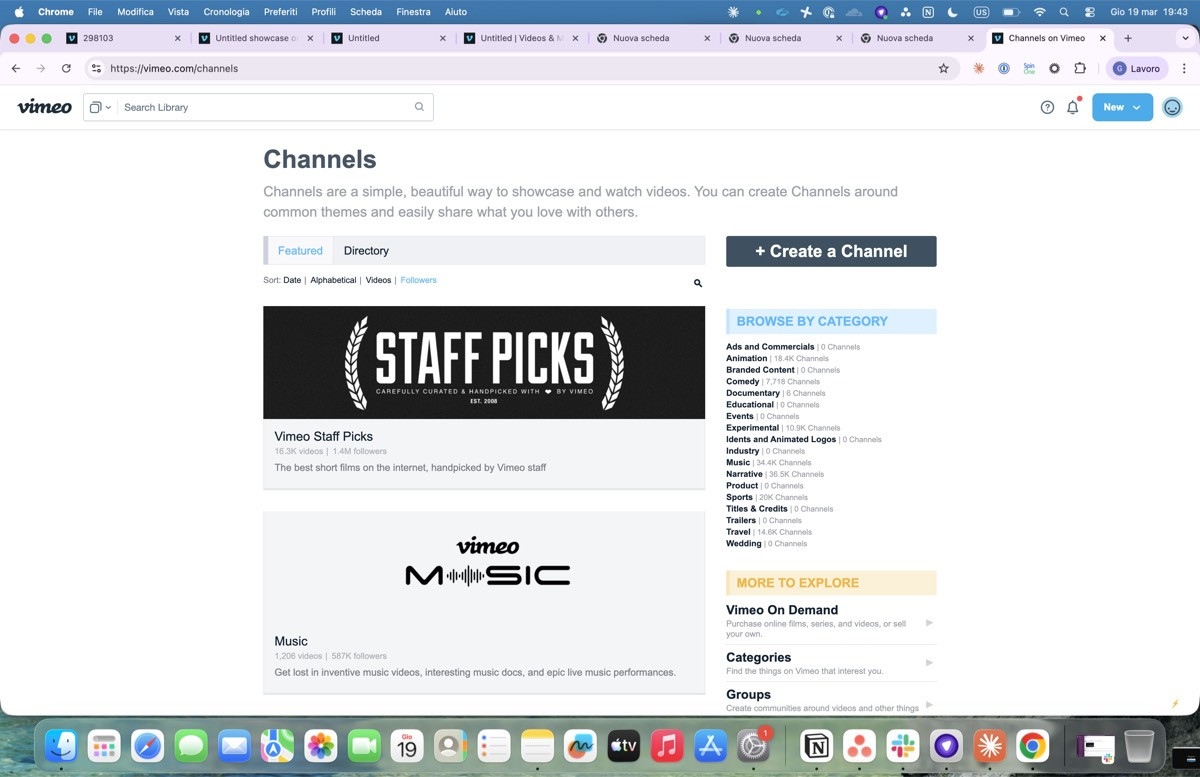Open the user avatar menu
Viewport: 1200px width, 777px height.
pos(1172,107)
